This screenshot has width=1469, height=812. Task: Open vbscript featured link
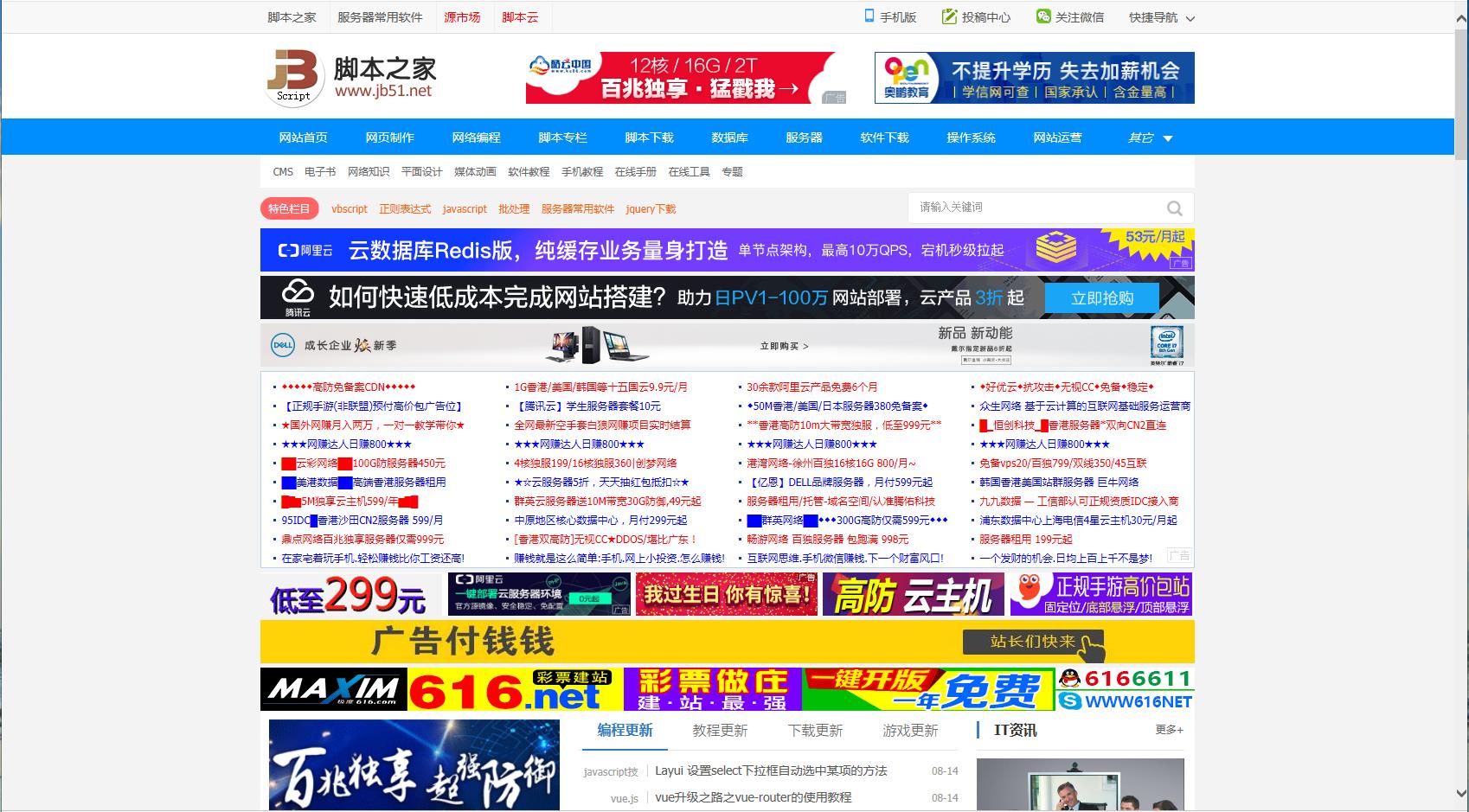click(350, 209)
